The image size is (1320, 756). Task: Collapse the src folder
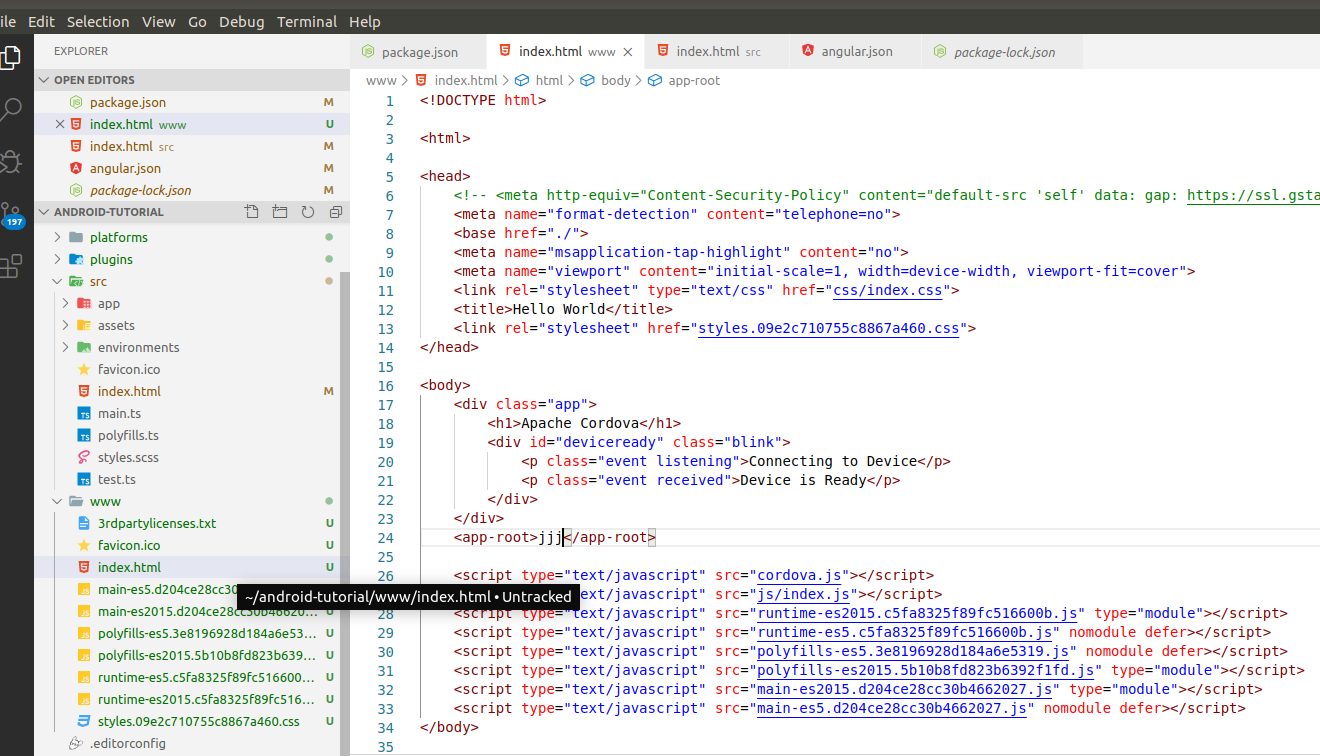pyautogui.click(x=57, y=281)
